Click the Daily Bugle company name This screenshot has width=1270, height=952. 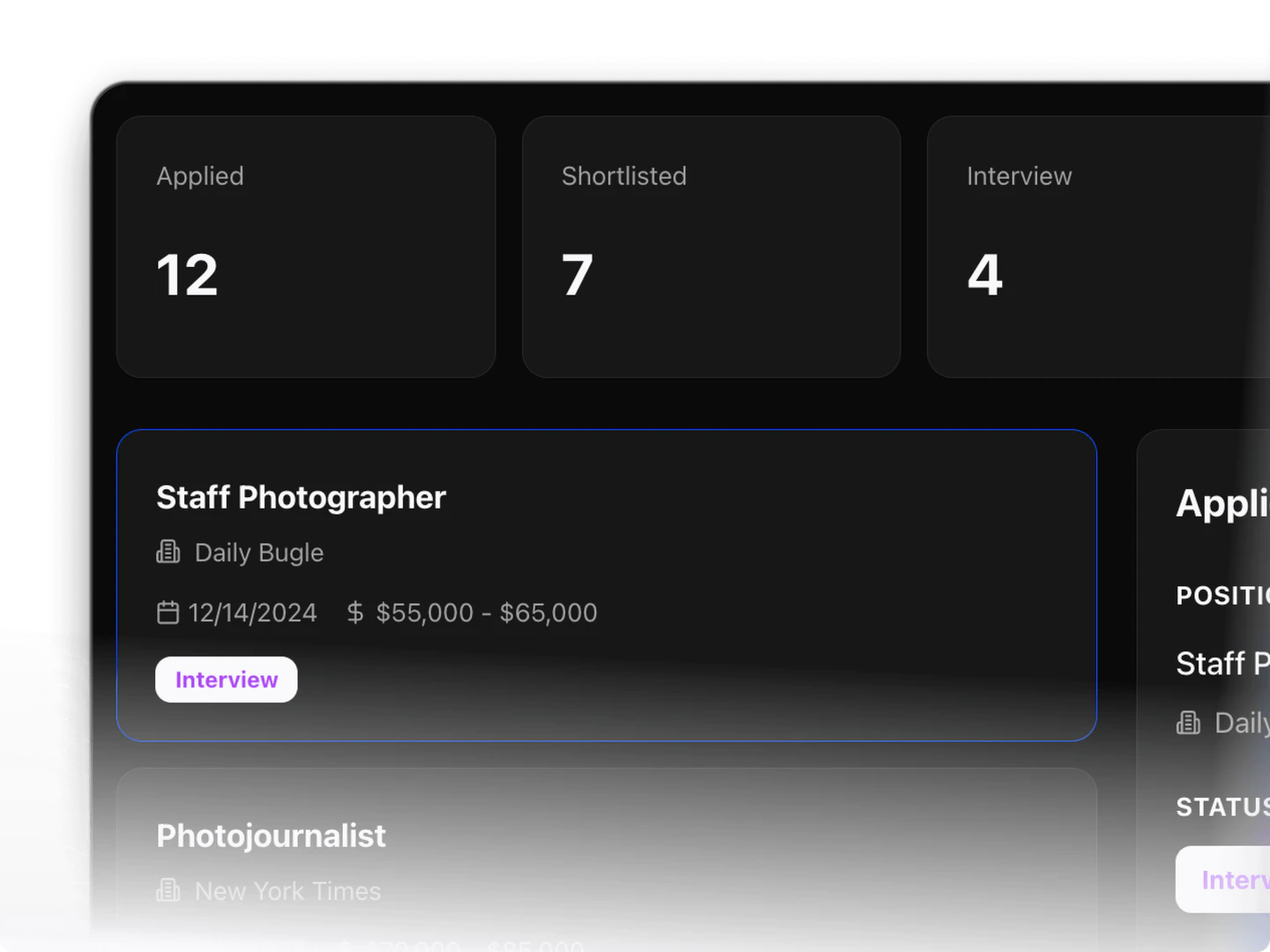[259, 553]
